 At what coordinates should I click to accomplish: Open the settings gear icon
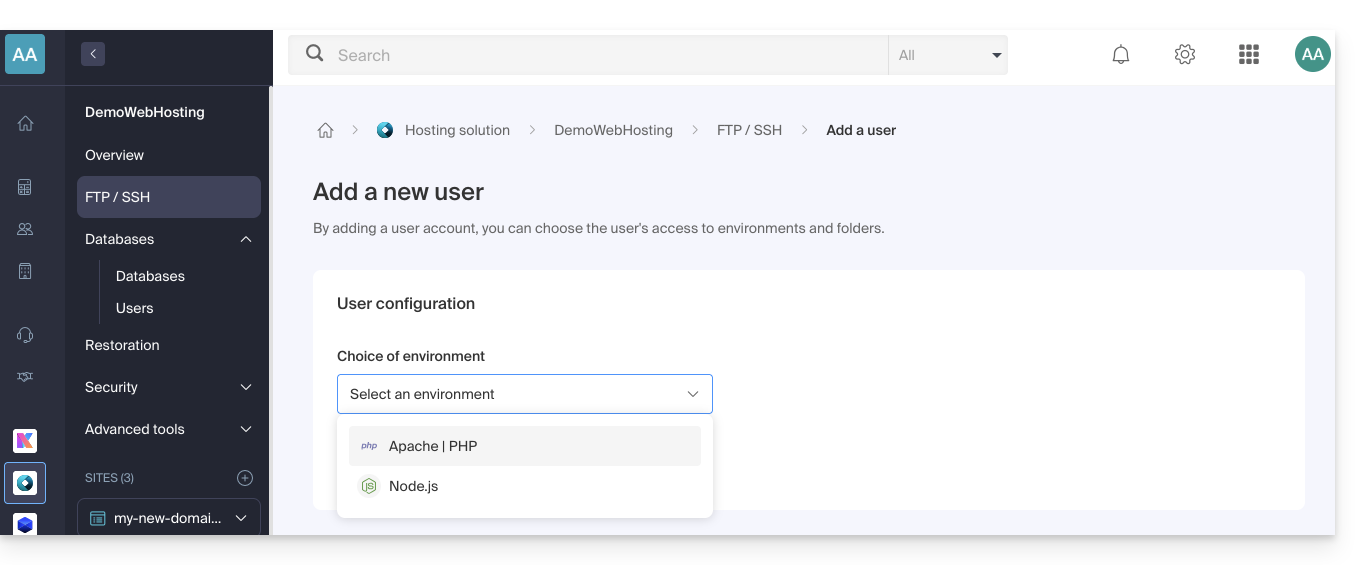1185,55
